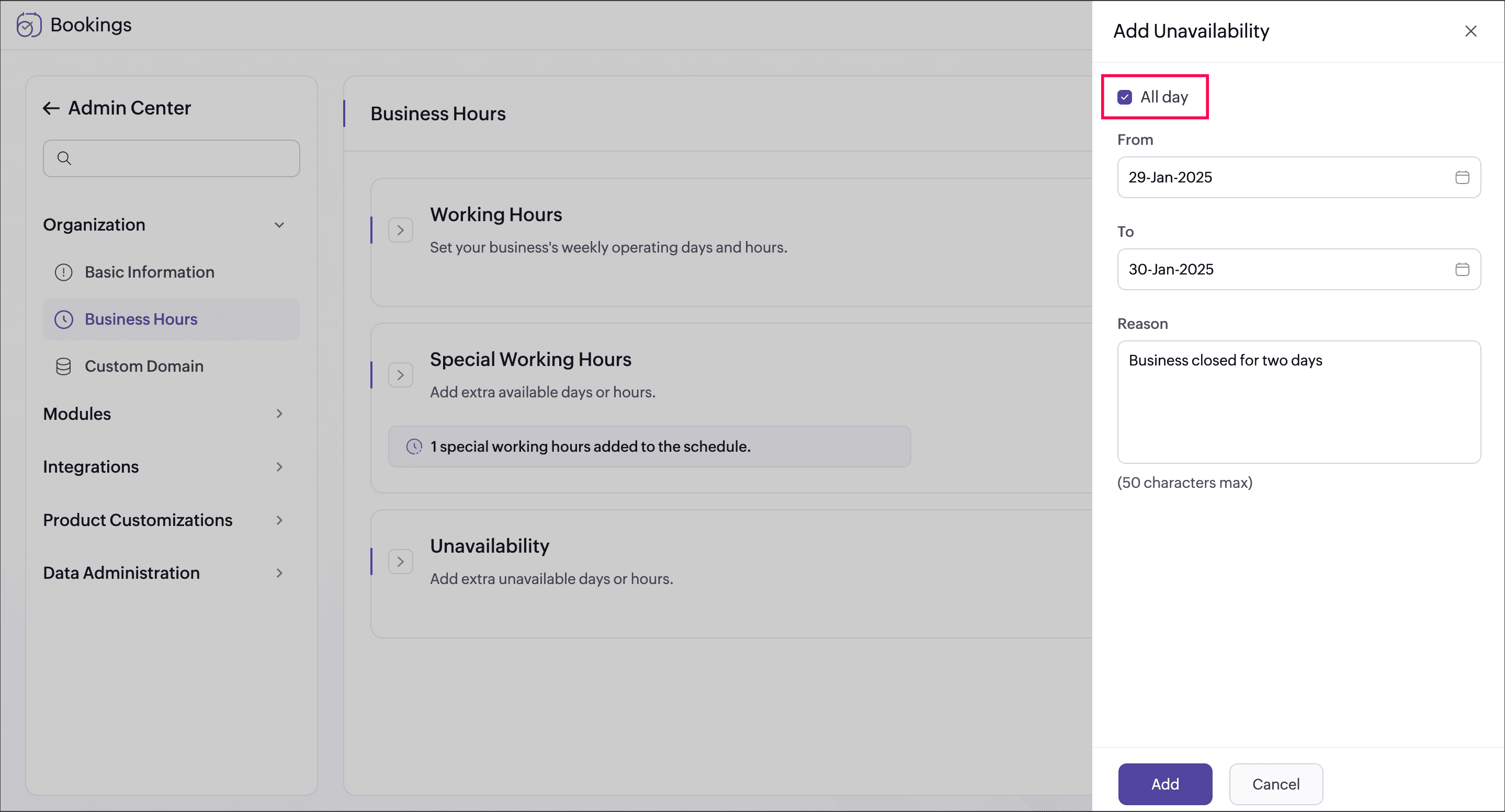Click the 'Special Working Hours' heading

[530, 359]
